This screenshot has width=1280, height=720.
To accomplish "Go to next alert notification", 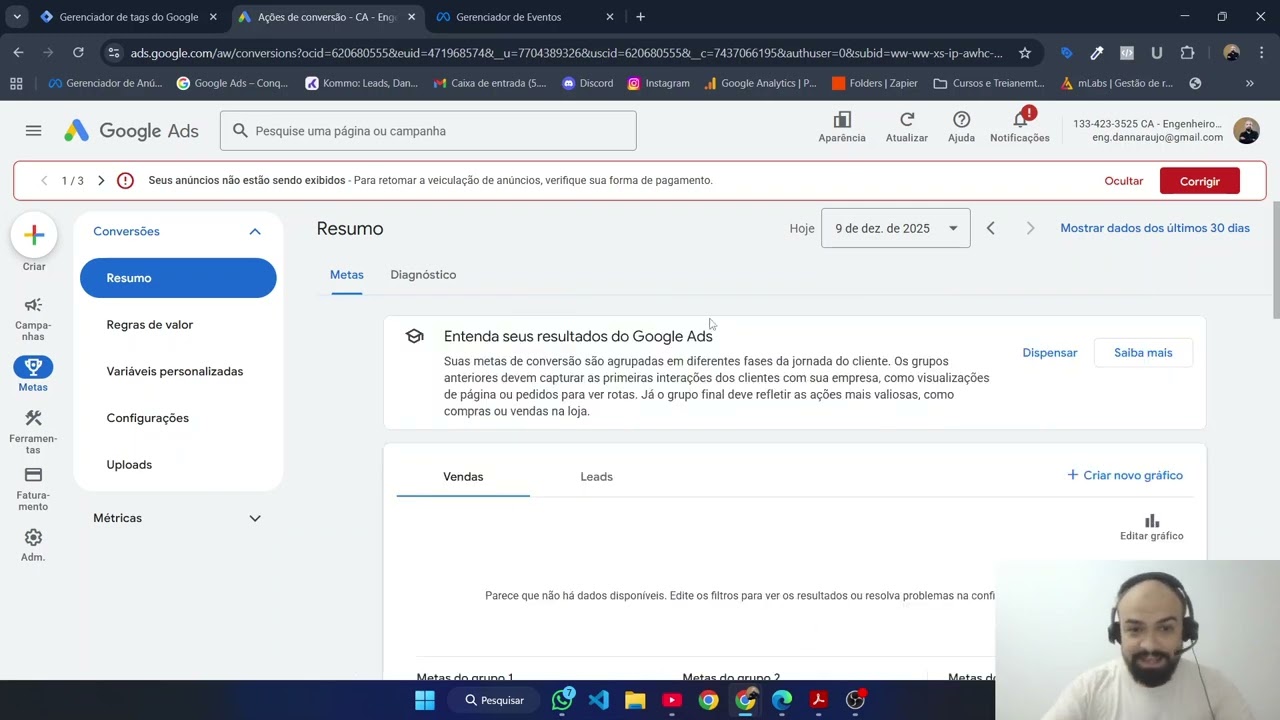I will click(101, 181).
